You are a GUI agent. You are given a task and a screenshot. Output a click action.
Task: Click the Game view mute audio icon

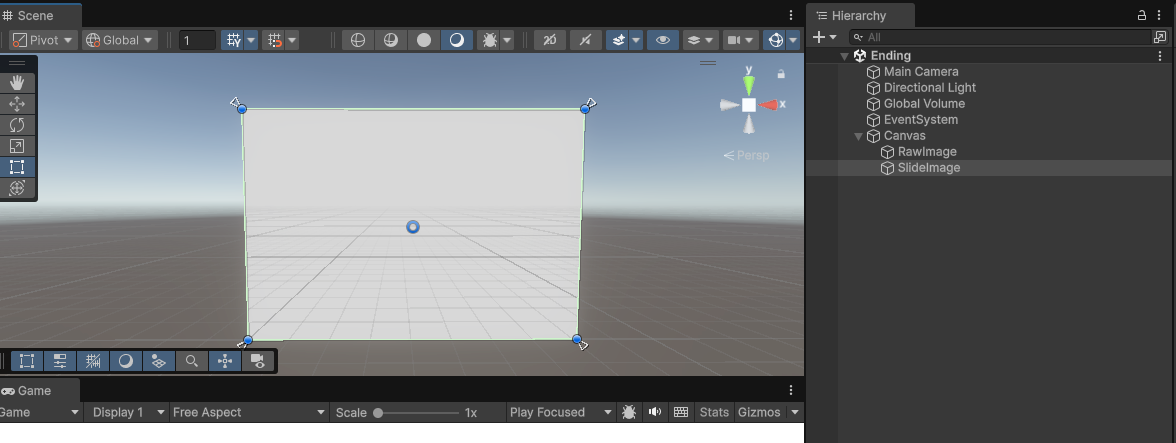coord(655,412)
